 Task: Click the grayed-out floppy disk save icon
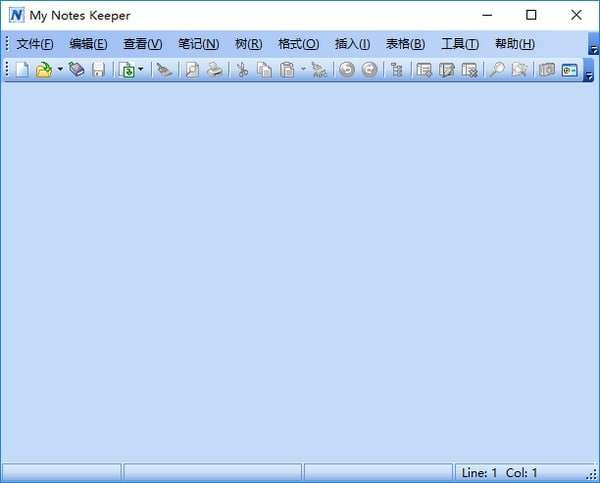pos(99,70)
